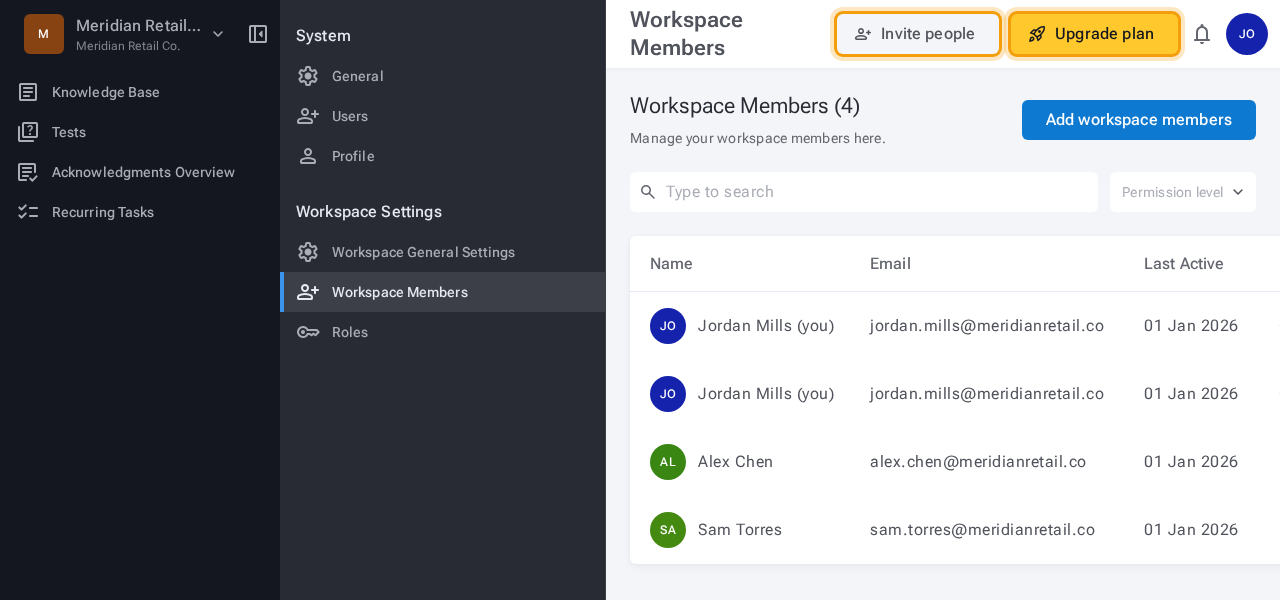
Task: Click the Profile person icon
Action: point(308,156)
